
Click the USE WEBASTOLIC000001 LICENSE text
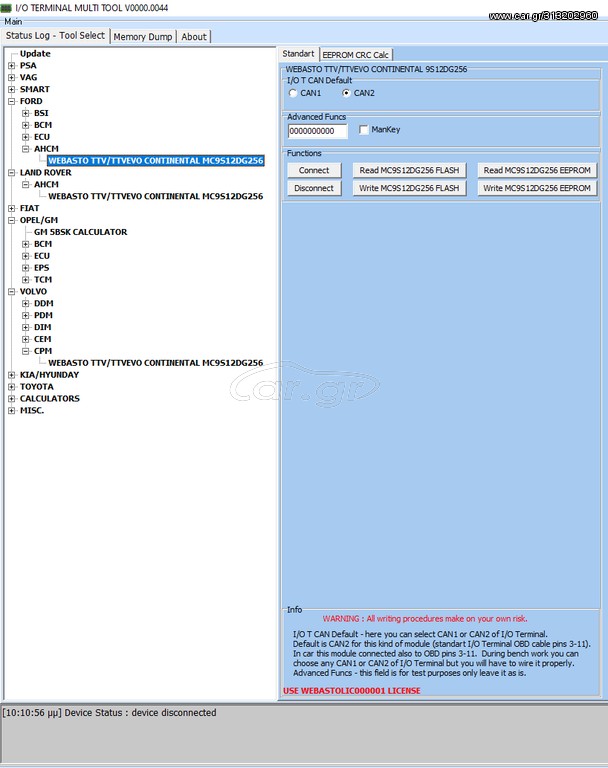coord(352,691)
